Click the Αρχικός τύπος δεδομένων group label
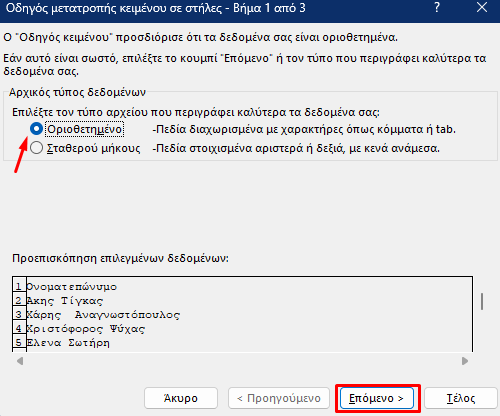 tap(77, 92)
